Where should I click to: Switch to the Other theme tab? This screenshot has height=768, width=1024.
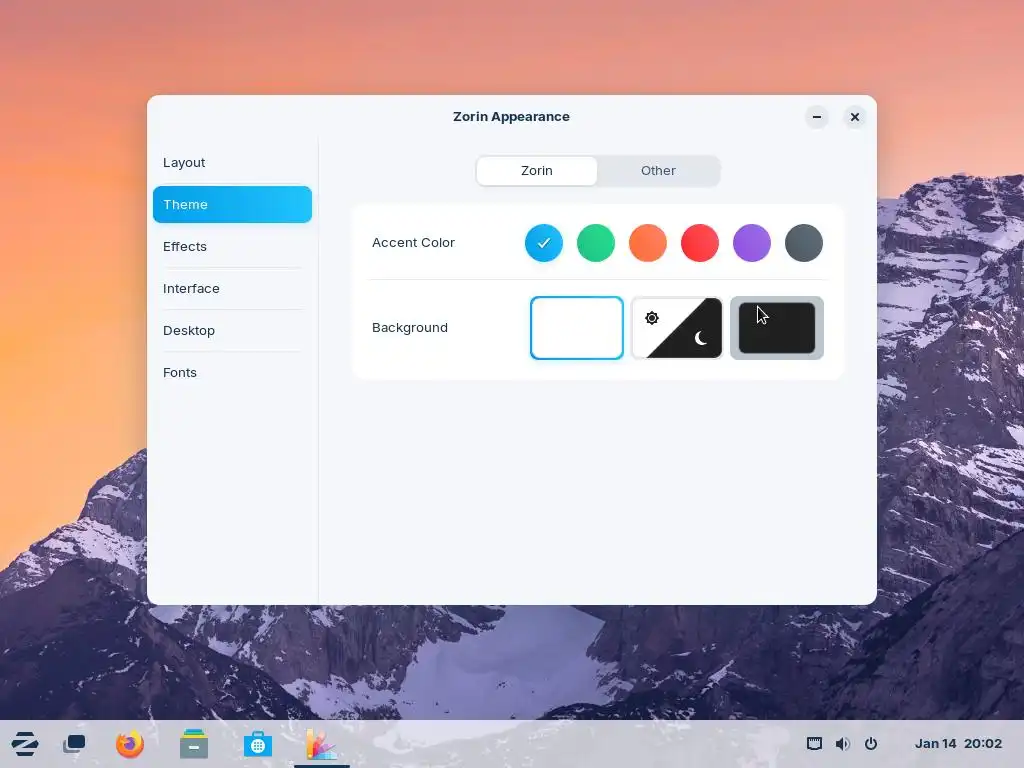pyautogui.click(x=658, y=170)
